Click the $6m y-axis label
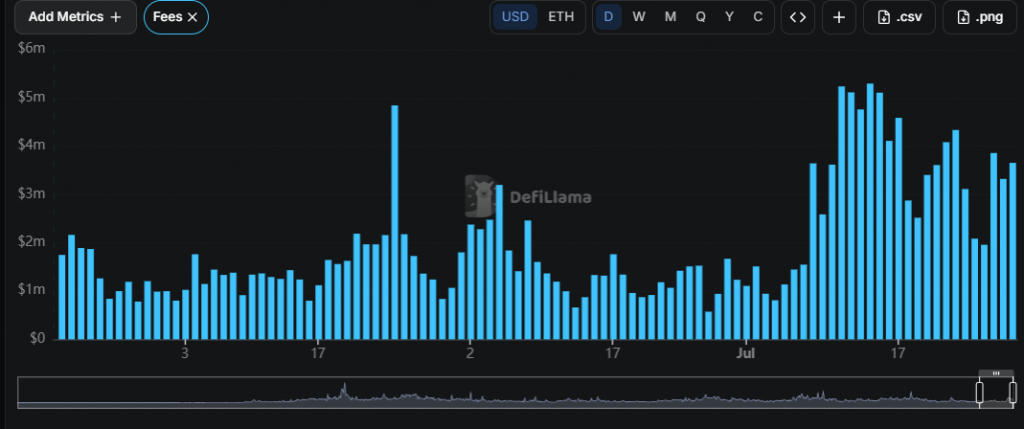This screenshot has width=1024, height=429. (x=32, y=48)
